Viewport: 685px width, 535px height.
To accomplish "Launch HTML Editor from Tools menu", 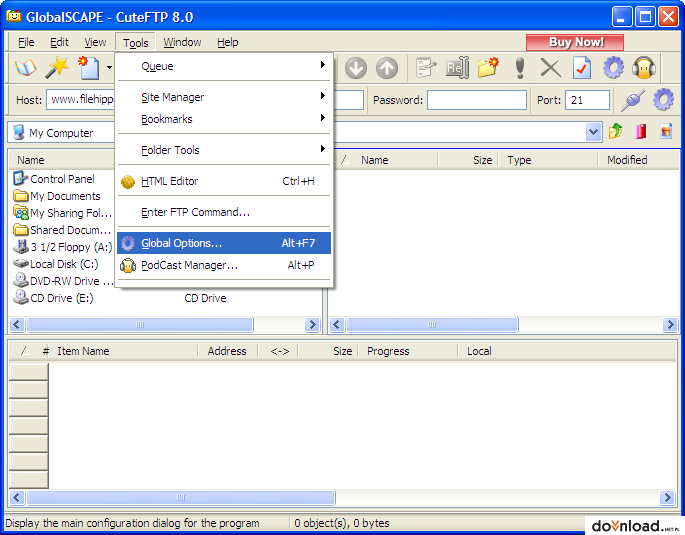I will pos(223,181).
